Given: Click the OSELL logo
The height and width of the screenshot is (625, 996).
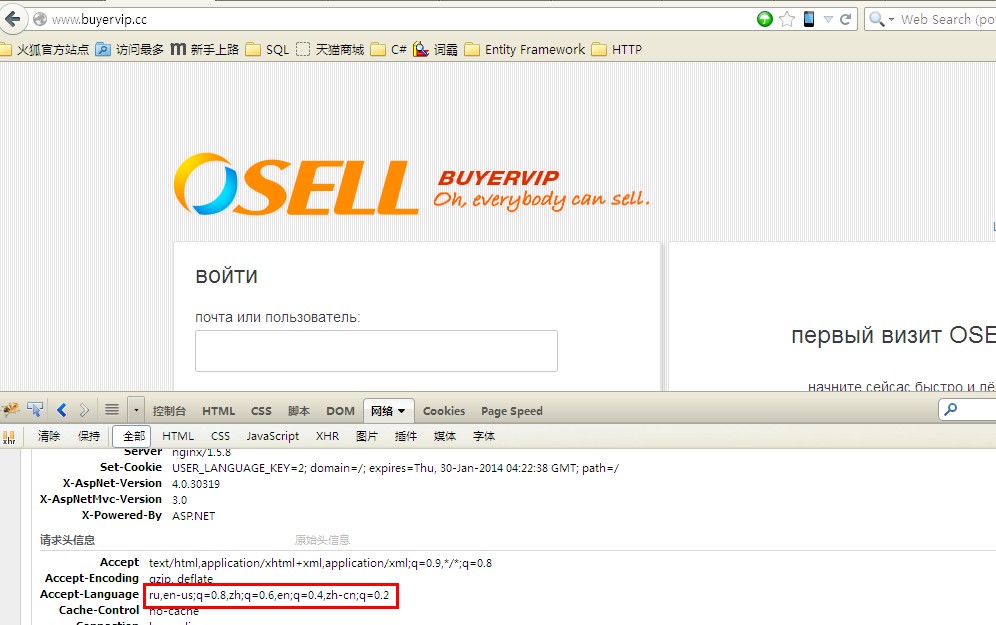Looking at the screenshot, I should click(295, 184).
